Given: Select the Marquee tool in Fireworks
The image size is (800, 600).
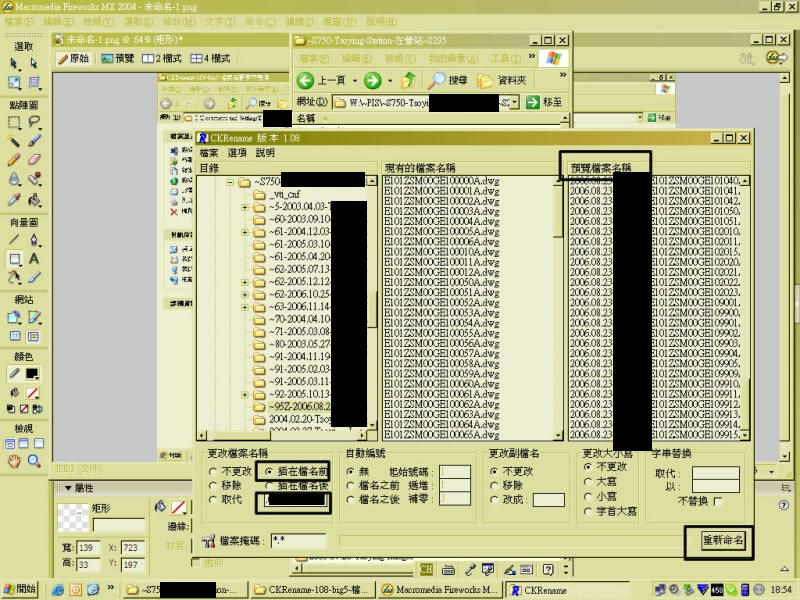Looking at the screenshot, I should click(x=14, y=122).
